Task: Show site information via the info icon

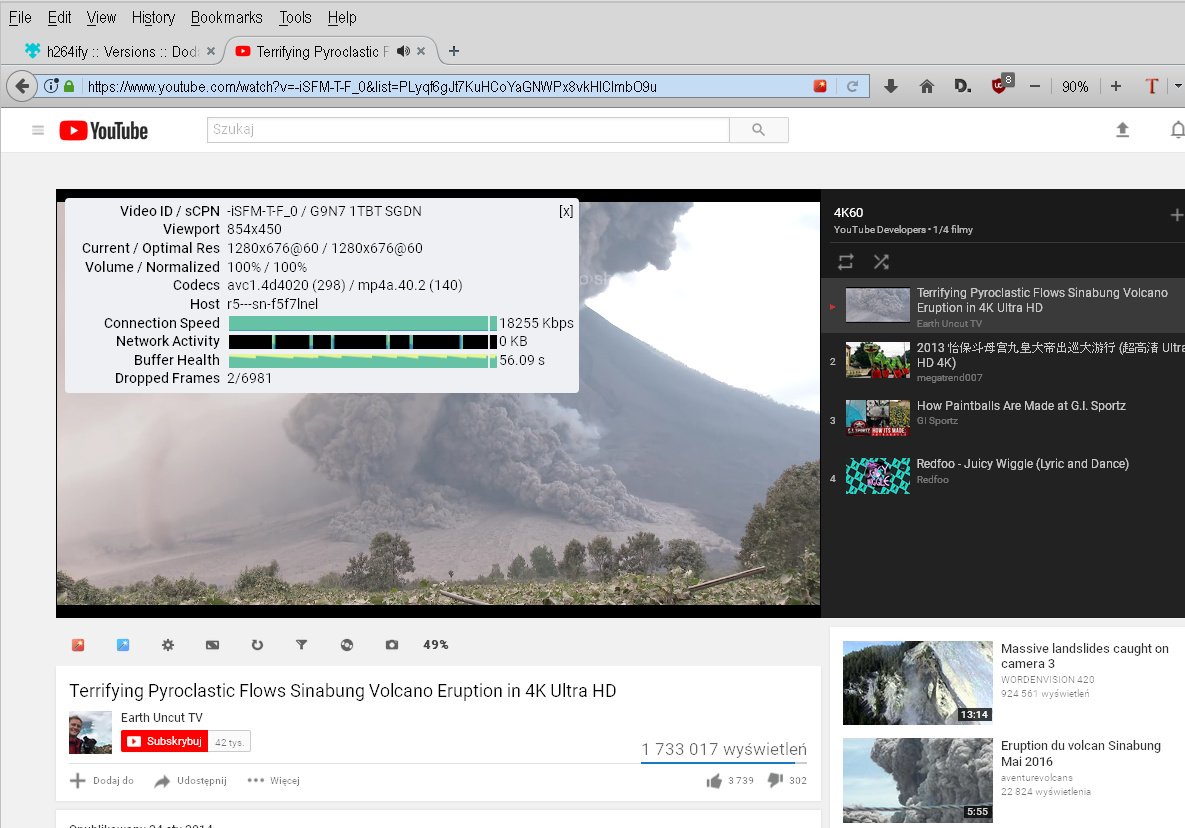Action: coord(51,86)
